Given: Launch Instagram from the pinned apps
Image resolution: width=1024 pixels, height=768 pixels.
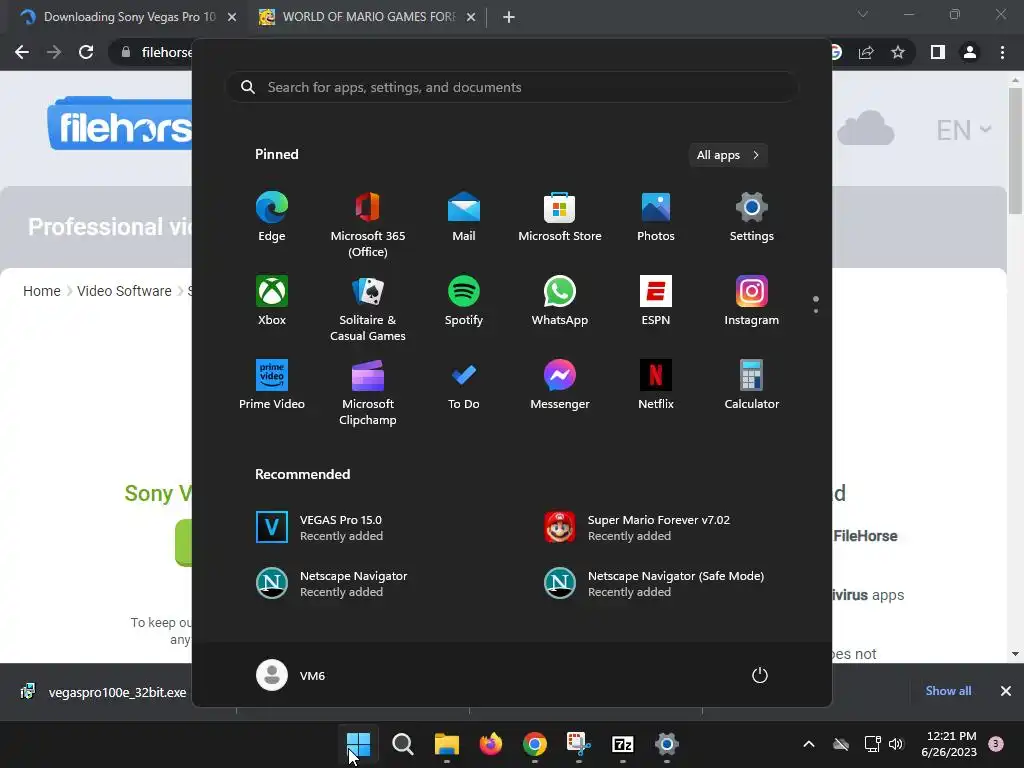Looking at the screenshot, I should 752,301.
